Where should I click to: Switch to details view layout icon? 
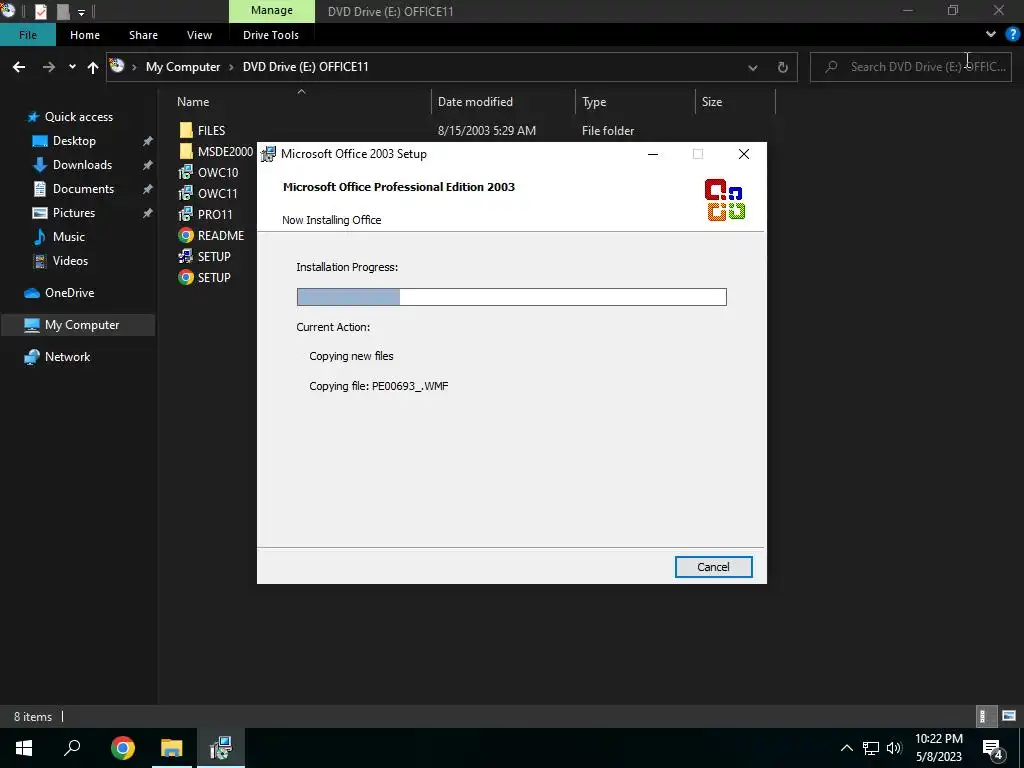click(x=984, y=716)
